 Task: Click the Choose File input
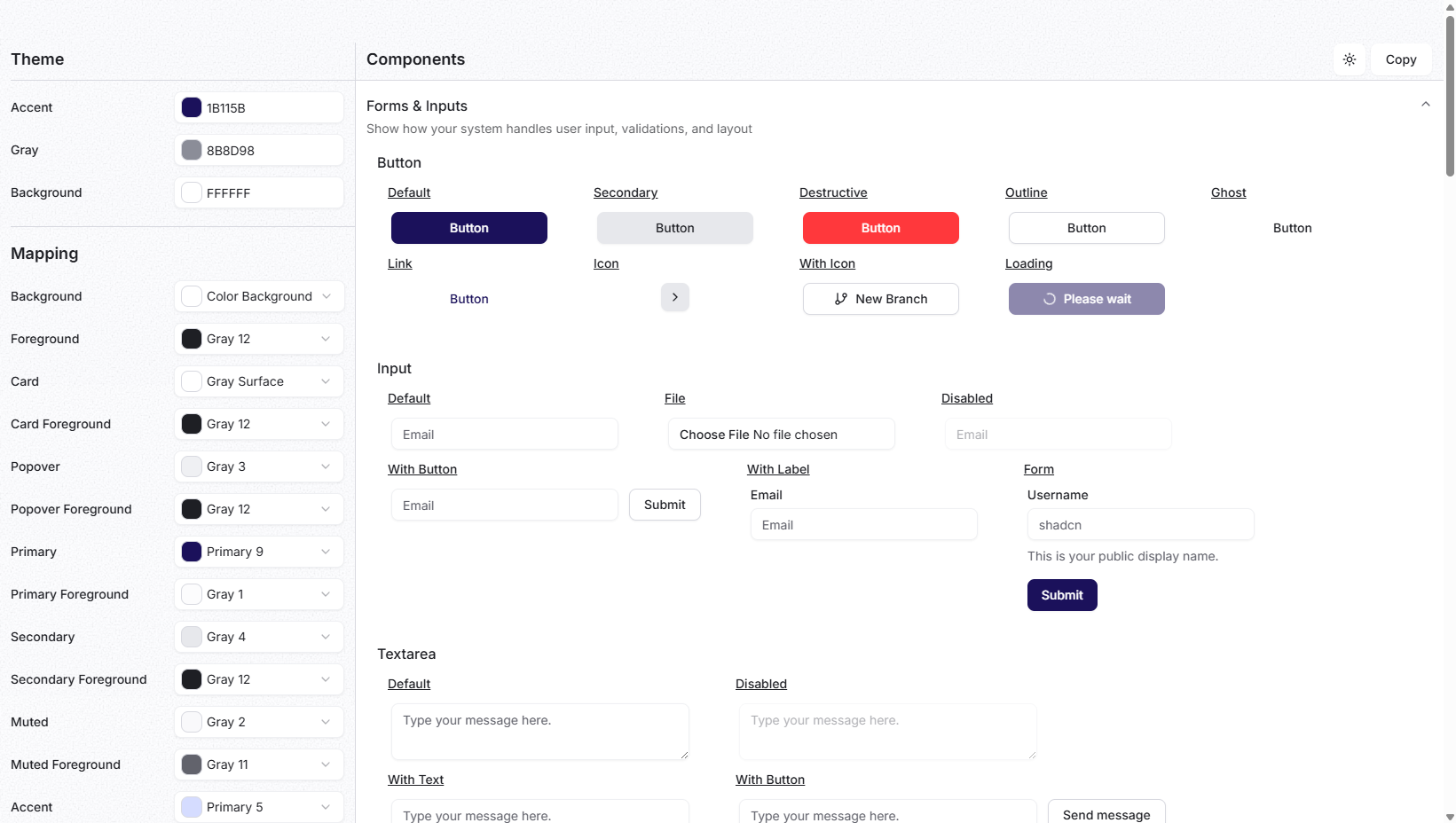[781, 435]
